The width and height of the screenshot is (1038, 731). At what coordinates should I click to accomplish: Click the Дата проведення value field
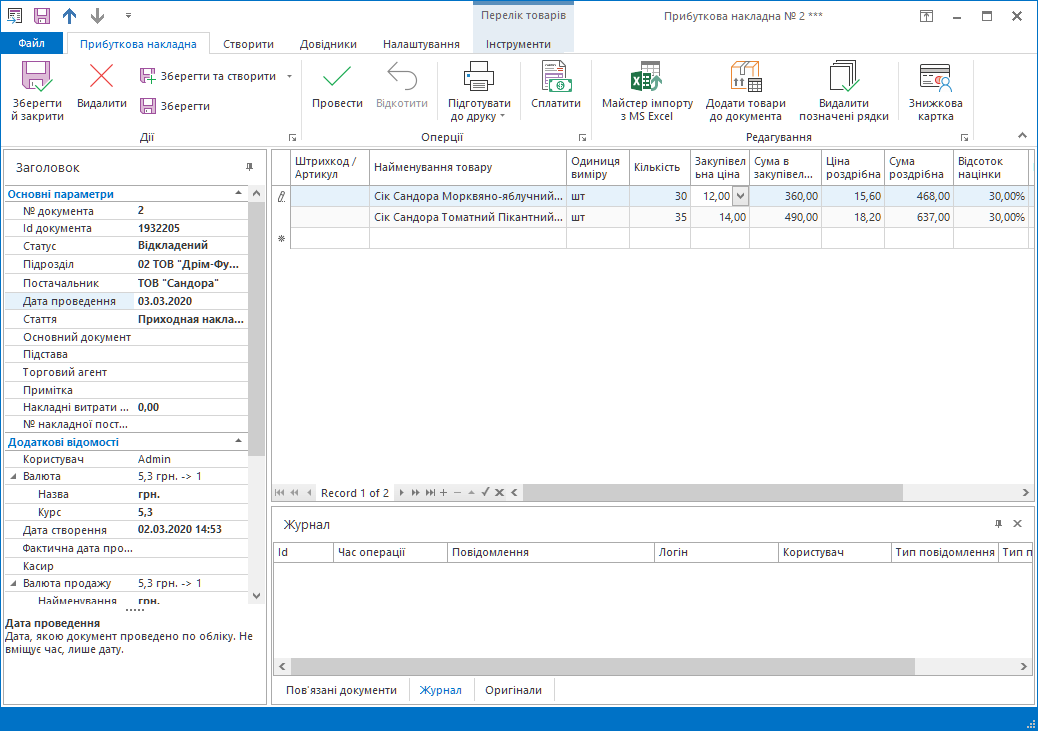188,301
